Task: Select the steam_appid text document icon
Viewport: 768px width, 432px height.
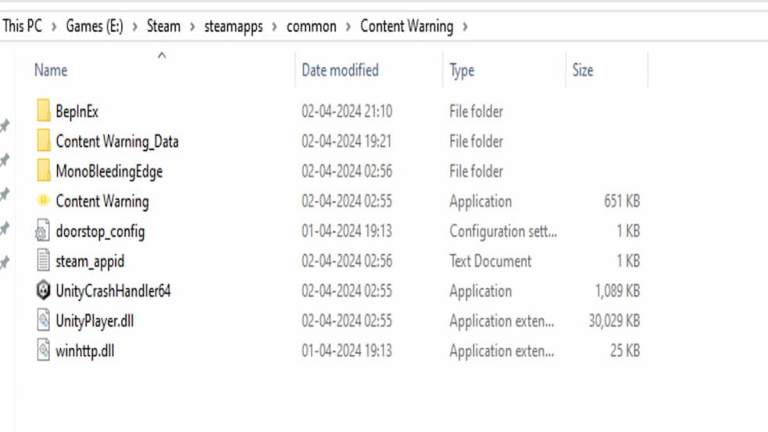Action: [x=43, y=261]
